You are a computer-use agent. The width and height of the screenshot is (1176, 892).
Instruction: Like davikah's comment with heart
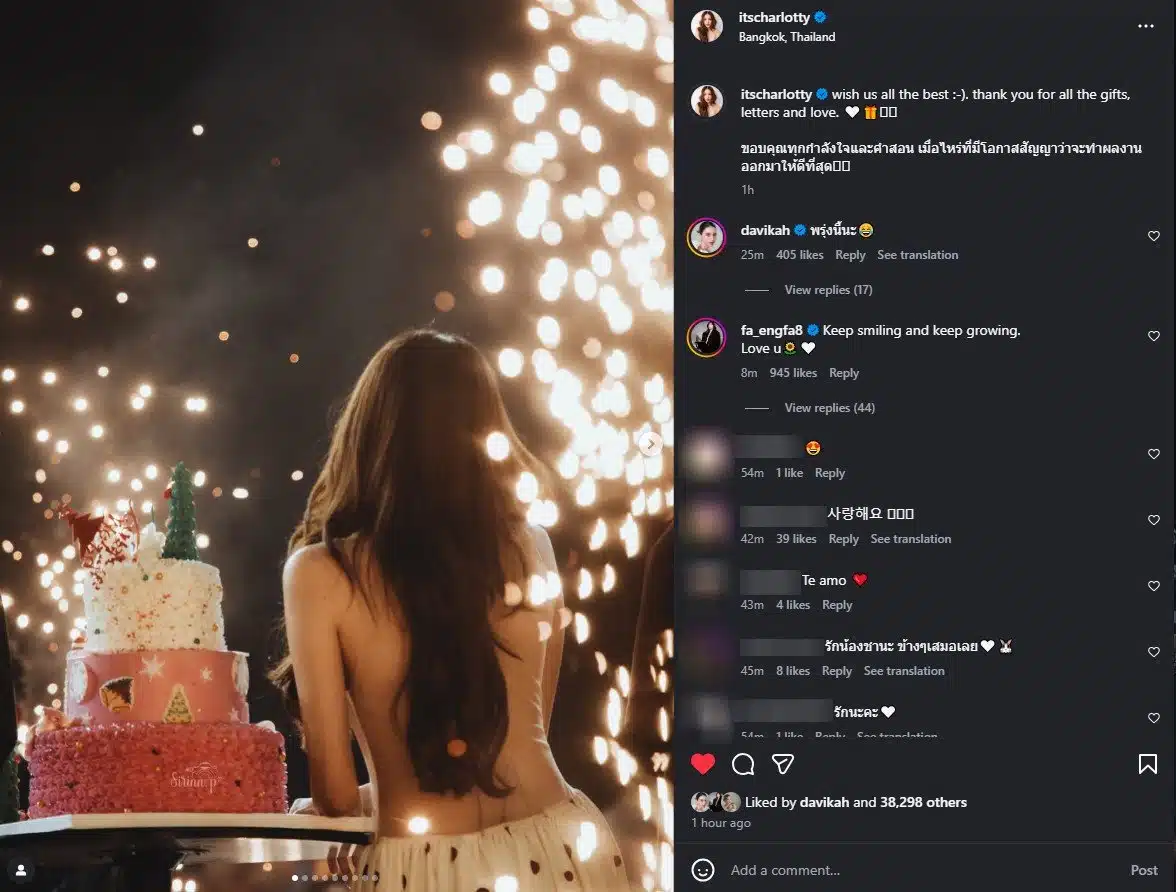[x=1154, y=237]
